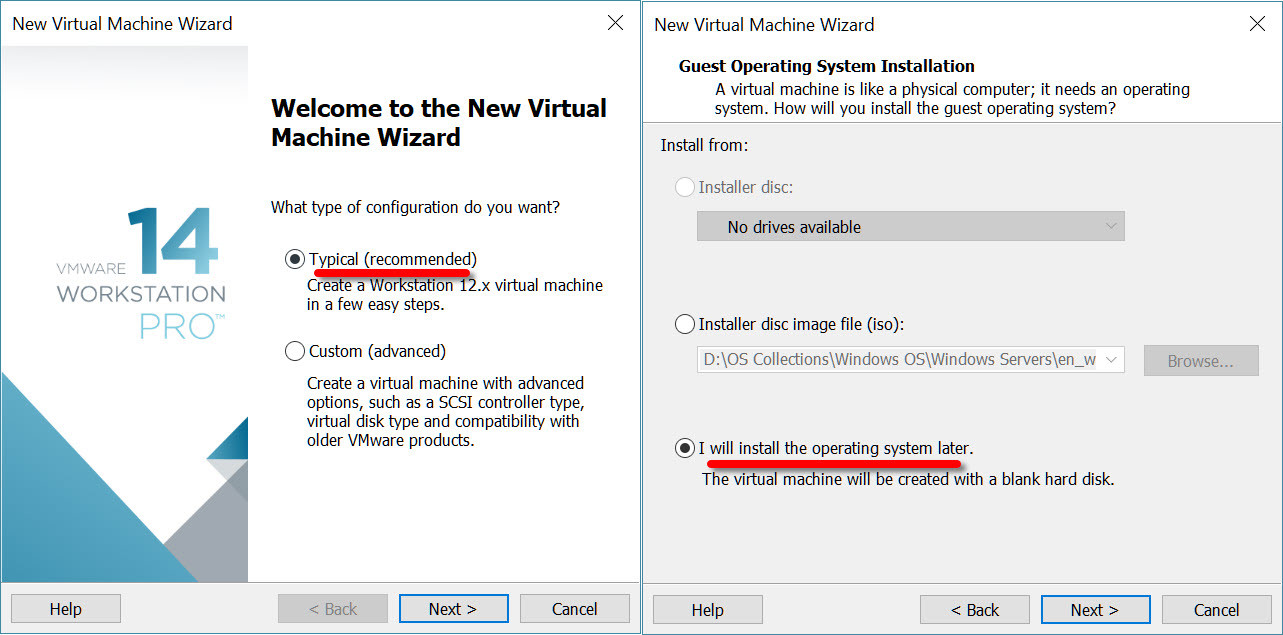This screenshot has height=635, width=1283.
Task: Click the greyed Back button in Welcome window
Action: [x=333, y=609]
